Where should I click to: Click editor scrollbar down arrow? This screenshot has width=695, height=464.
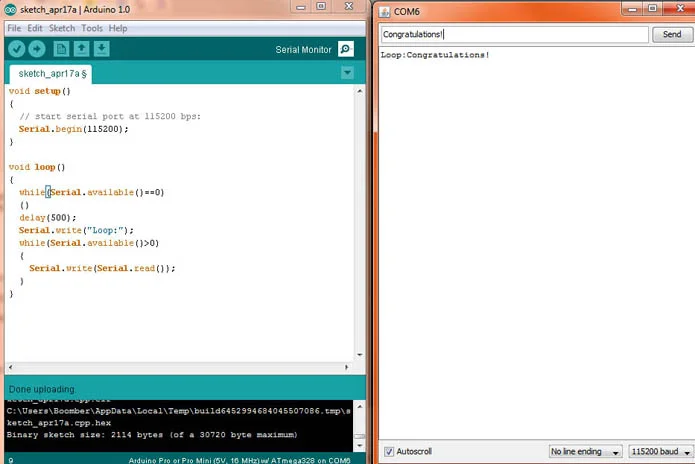coord(359,355)
